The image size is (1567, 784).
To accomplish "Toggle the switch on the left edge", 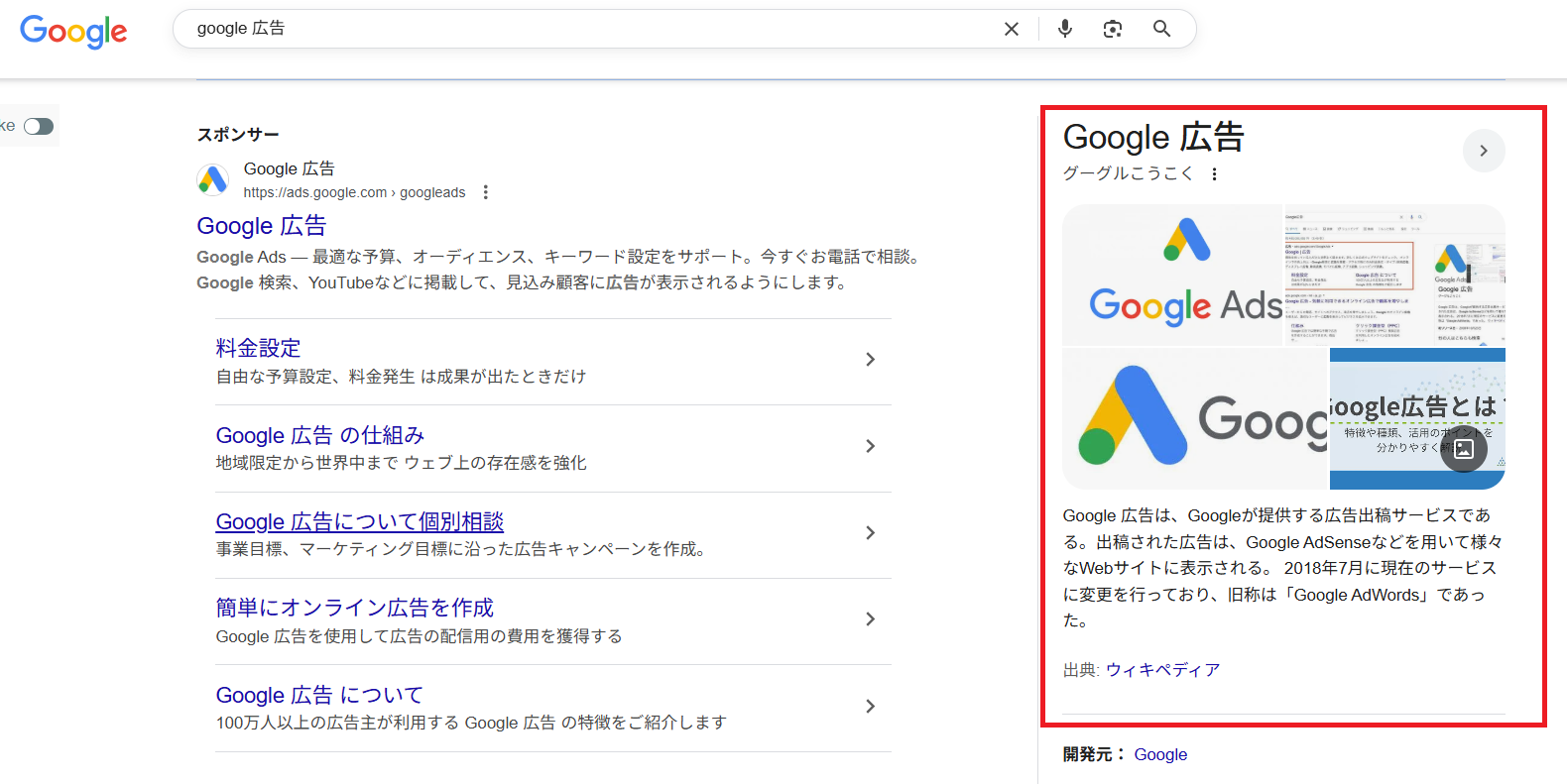I will point(39,126).
